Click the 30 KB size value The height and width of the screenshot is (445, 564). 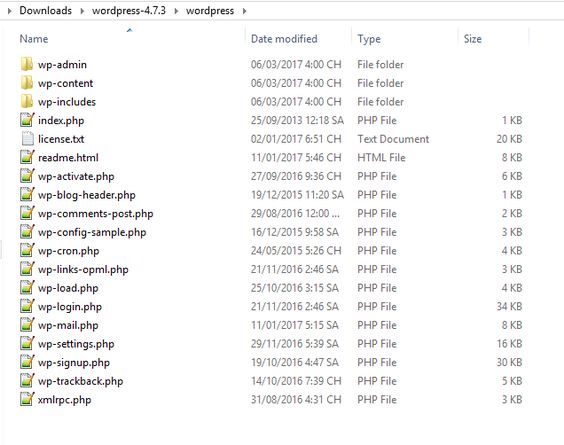click(509, 363)
